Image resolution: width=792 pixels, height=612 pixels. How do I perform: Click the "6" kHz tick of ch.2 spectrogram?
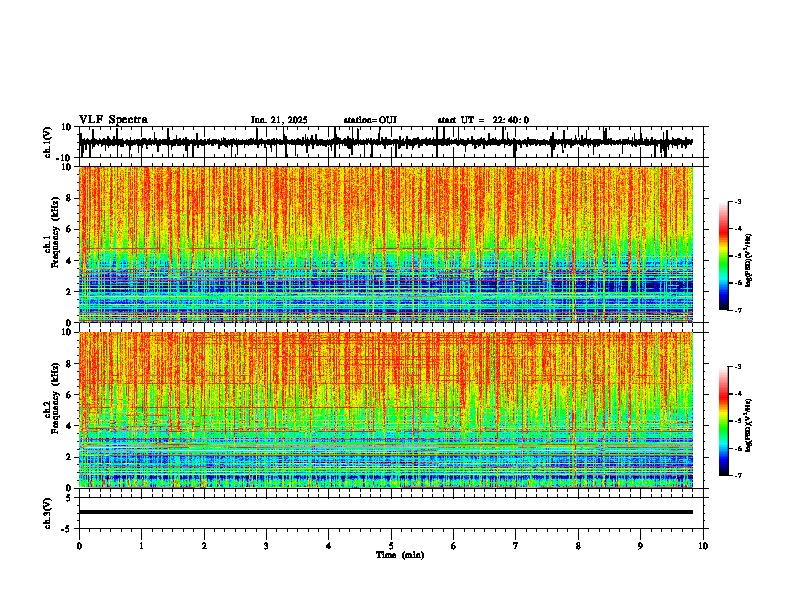coord(70,395)
